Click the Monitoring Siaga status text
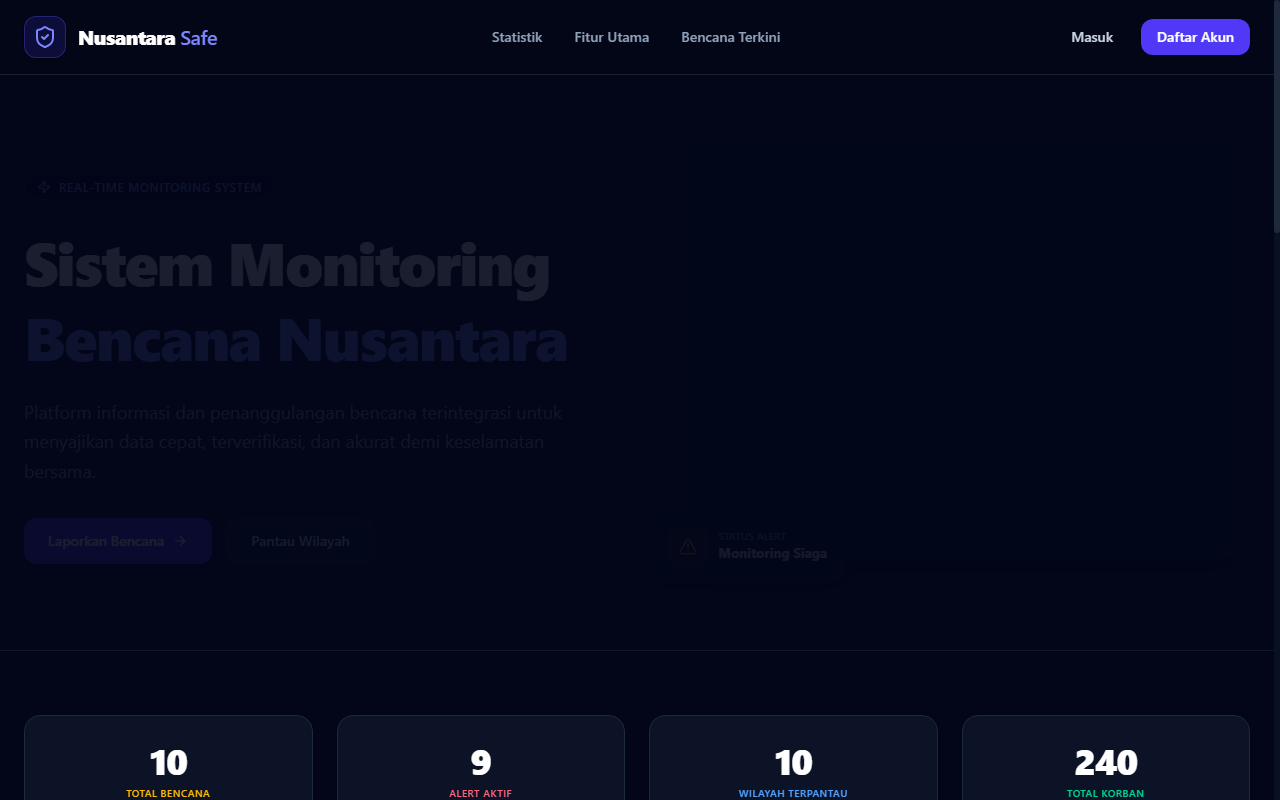This screenshot has height=800, width=1280. click(772, 553)
